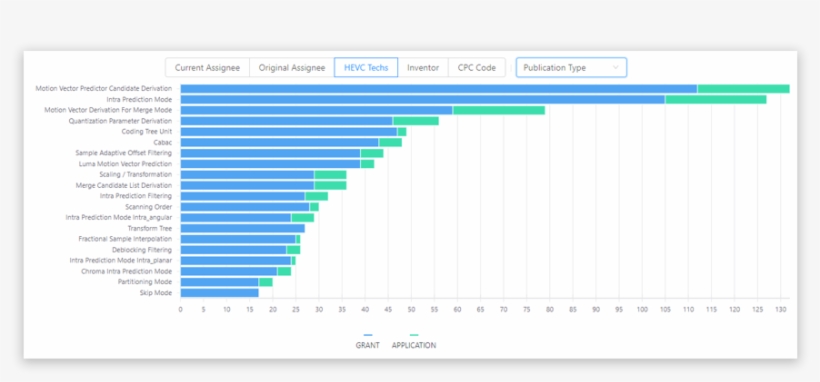Click the grant bar for Sample Adaptive Offset Filtering
820x382 pixels.
click(270, 153)
